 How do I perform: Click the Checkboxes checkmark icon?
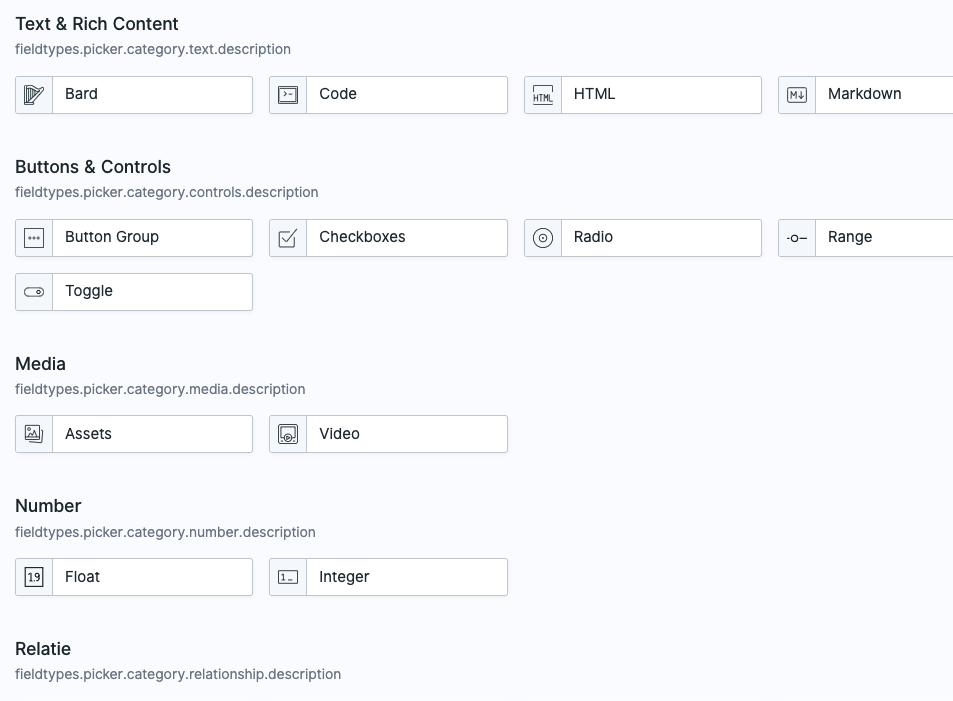[288, 238]
